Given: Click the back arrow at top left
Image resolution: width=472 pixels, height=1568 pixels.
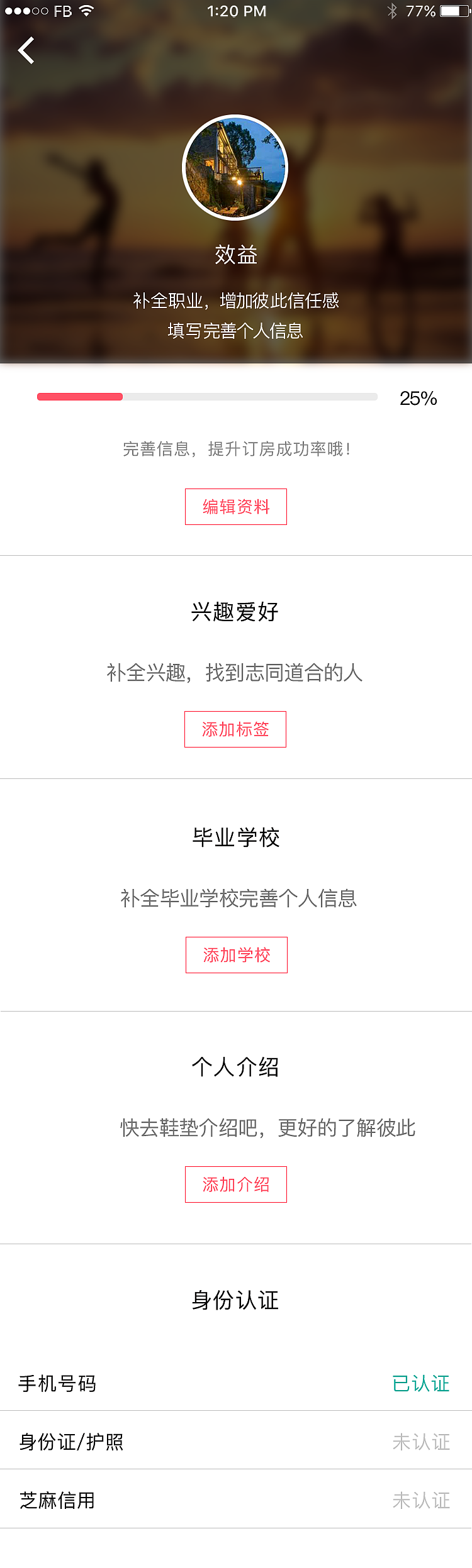Looking at the screenshot, I should (26, 50).
